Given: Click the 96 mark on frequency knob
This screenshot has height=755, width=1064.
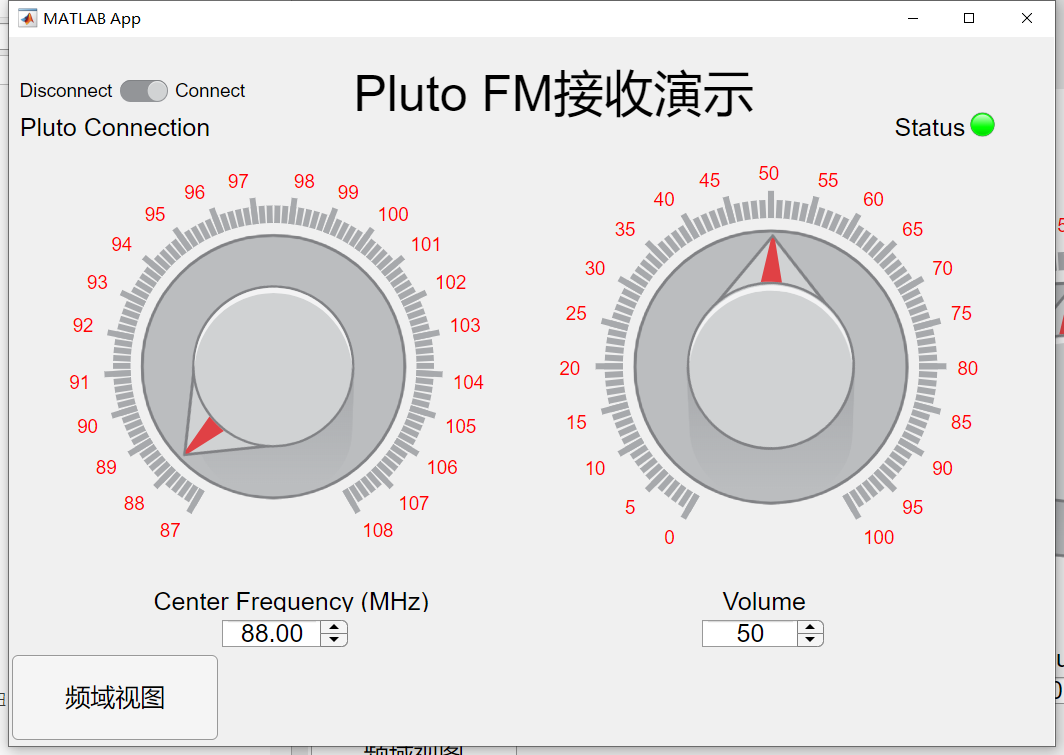Looking at the screenshot, I should point(195,193).
